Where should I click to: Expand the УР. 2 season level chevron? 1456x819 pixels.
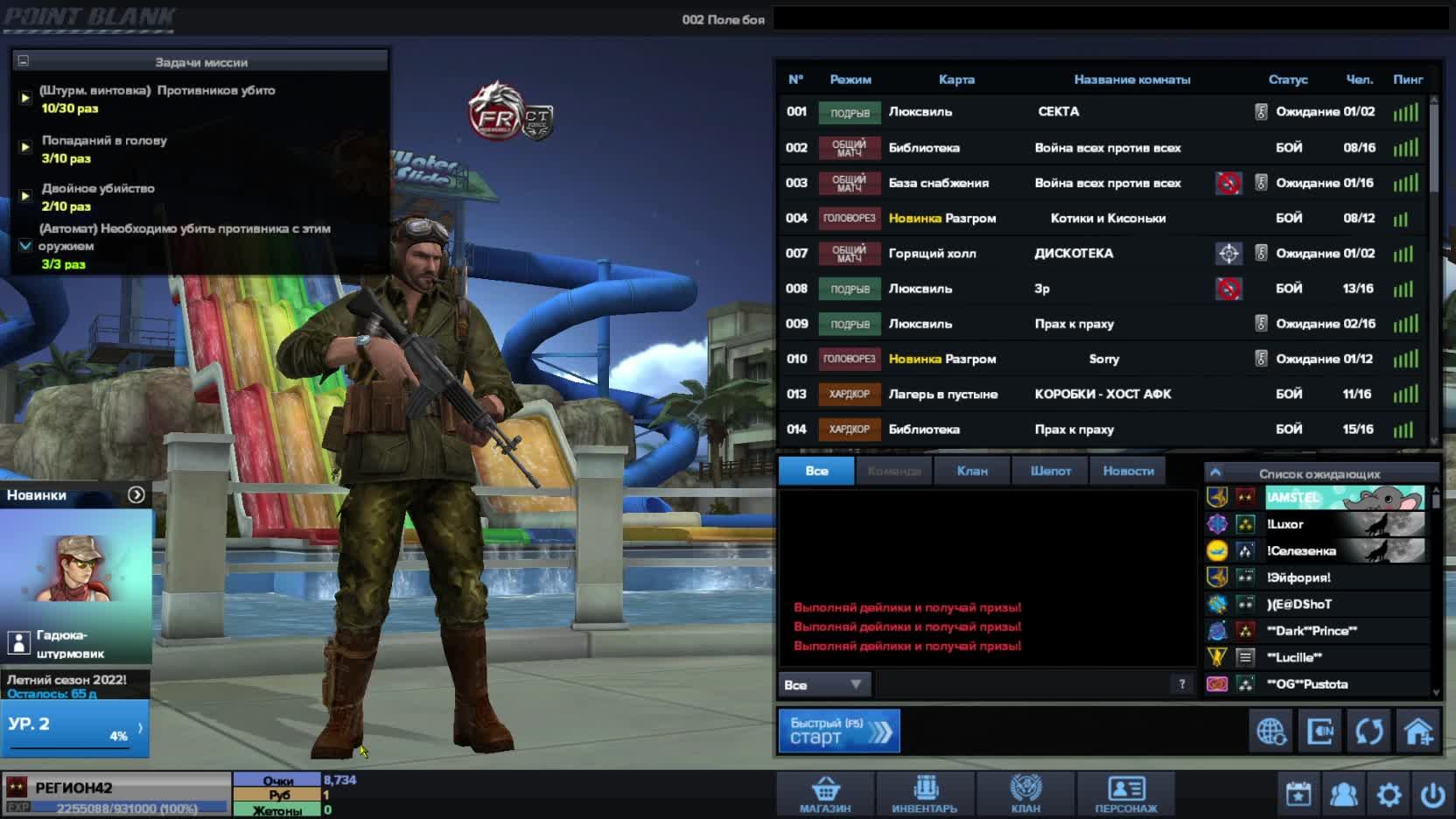pyautogui.click(x=140, y=728)
